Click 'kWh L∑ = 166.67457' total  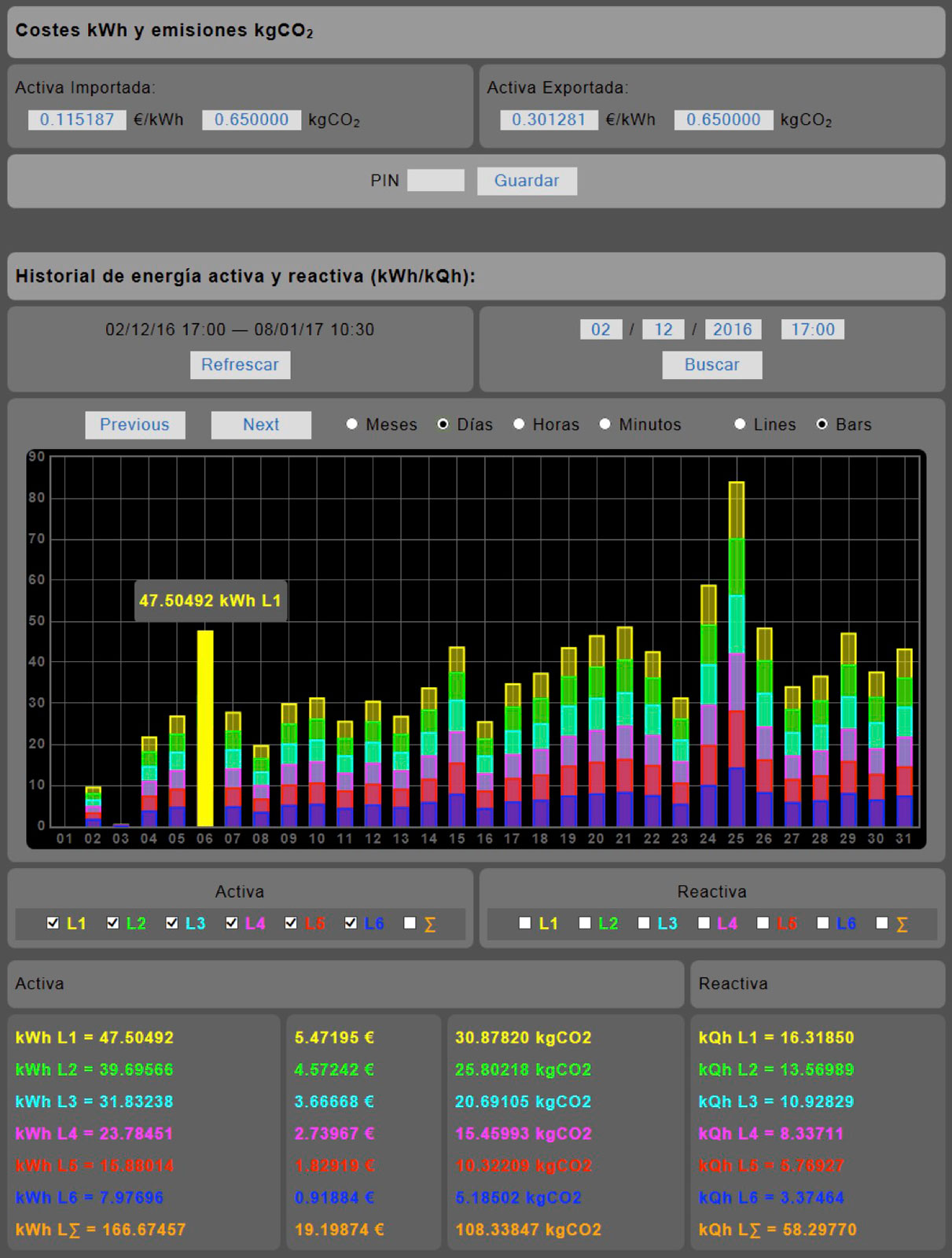pos(101,1230)
